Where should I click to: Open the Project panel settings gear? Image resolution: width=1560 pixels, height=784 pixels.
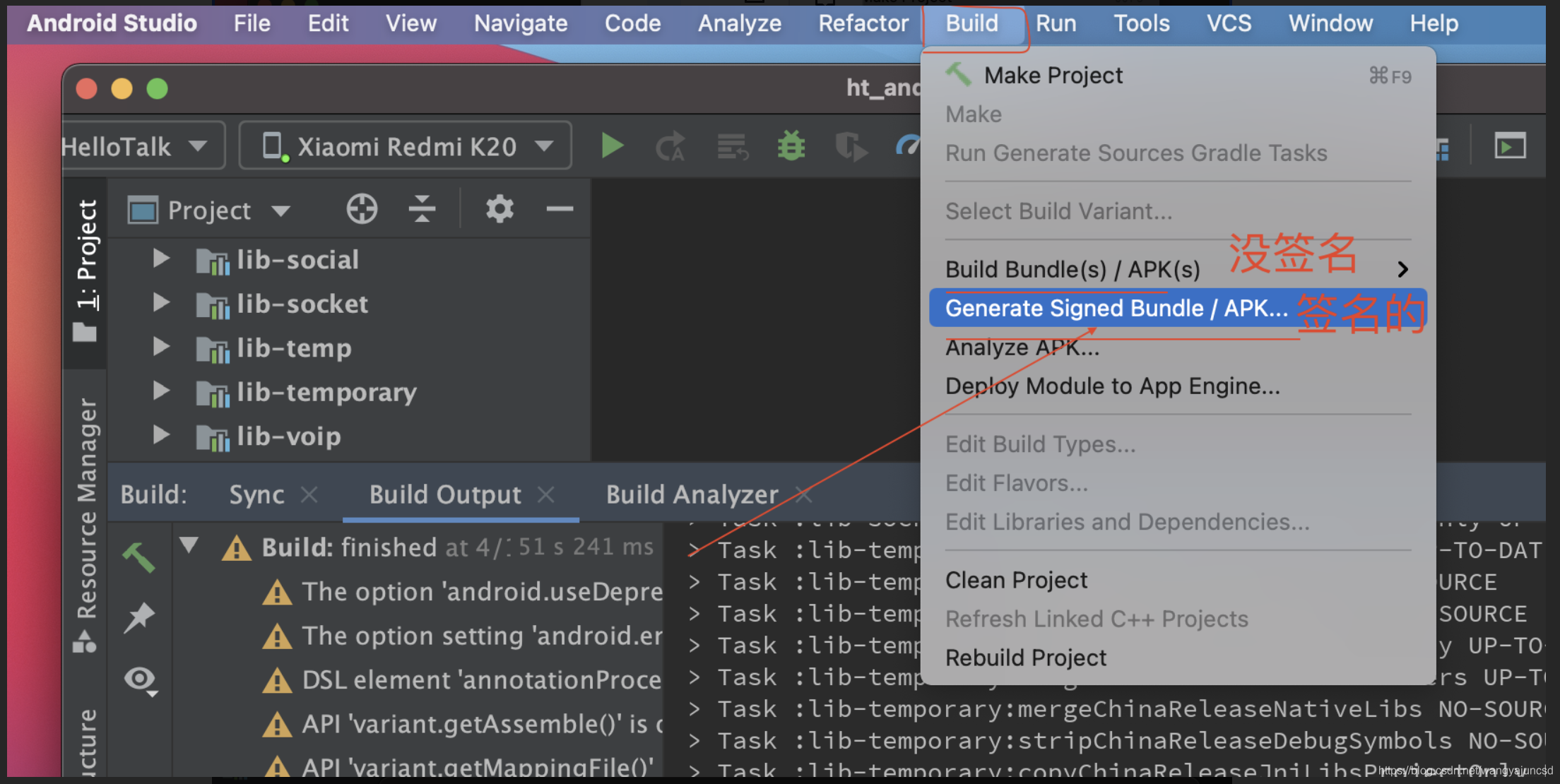[500, 209]
